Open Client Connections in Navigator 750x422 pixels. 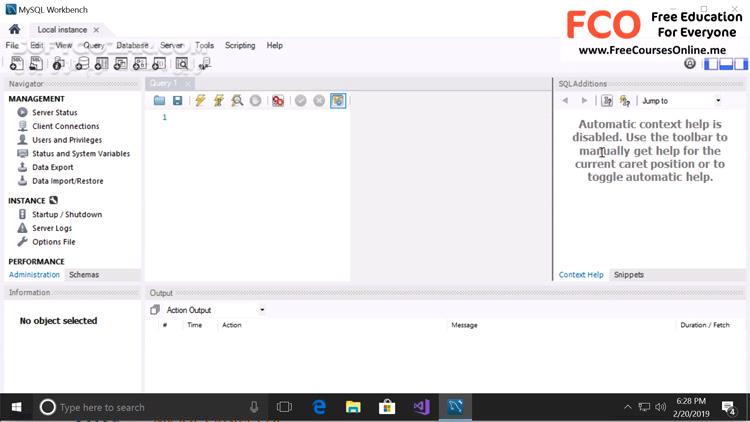click(x=66, y=126)
